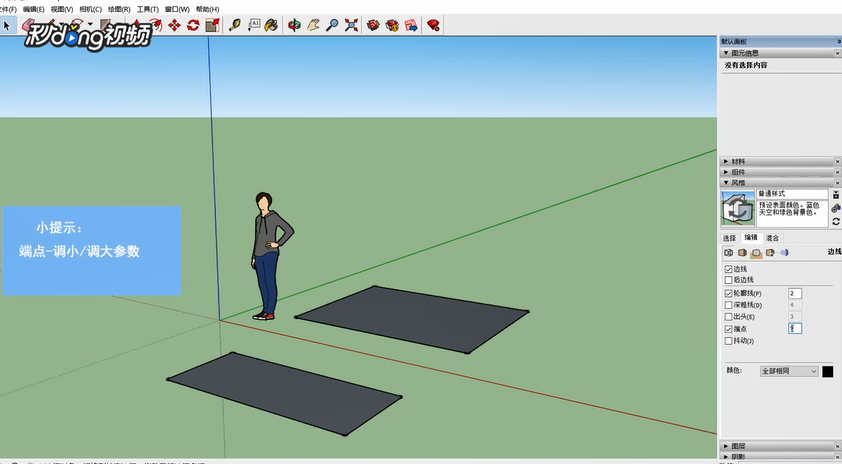Click the black edge color swatch

[x=828, y=371]
